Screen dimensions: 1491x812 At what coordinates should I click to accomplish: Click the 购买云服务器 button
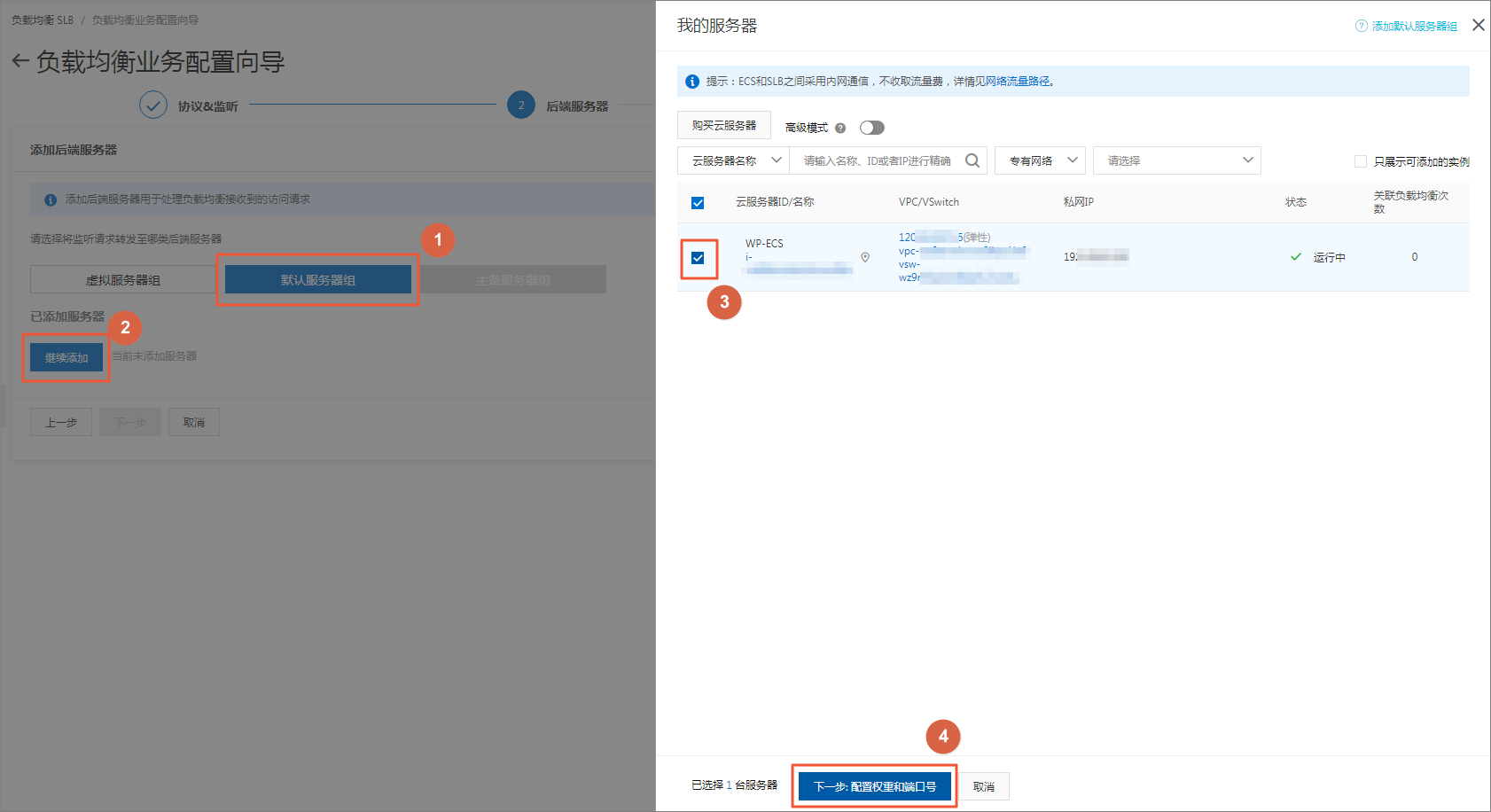[x=724, y=125]
